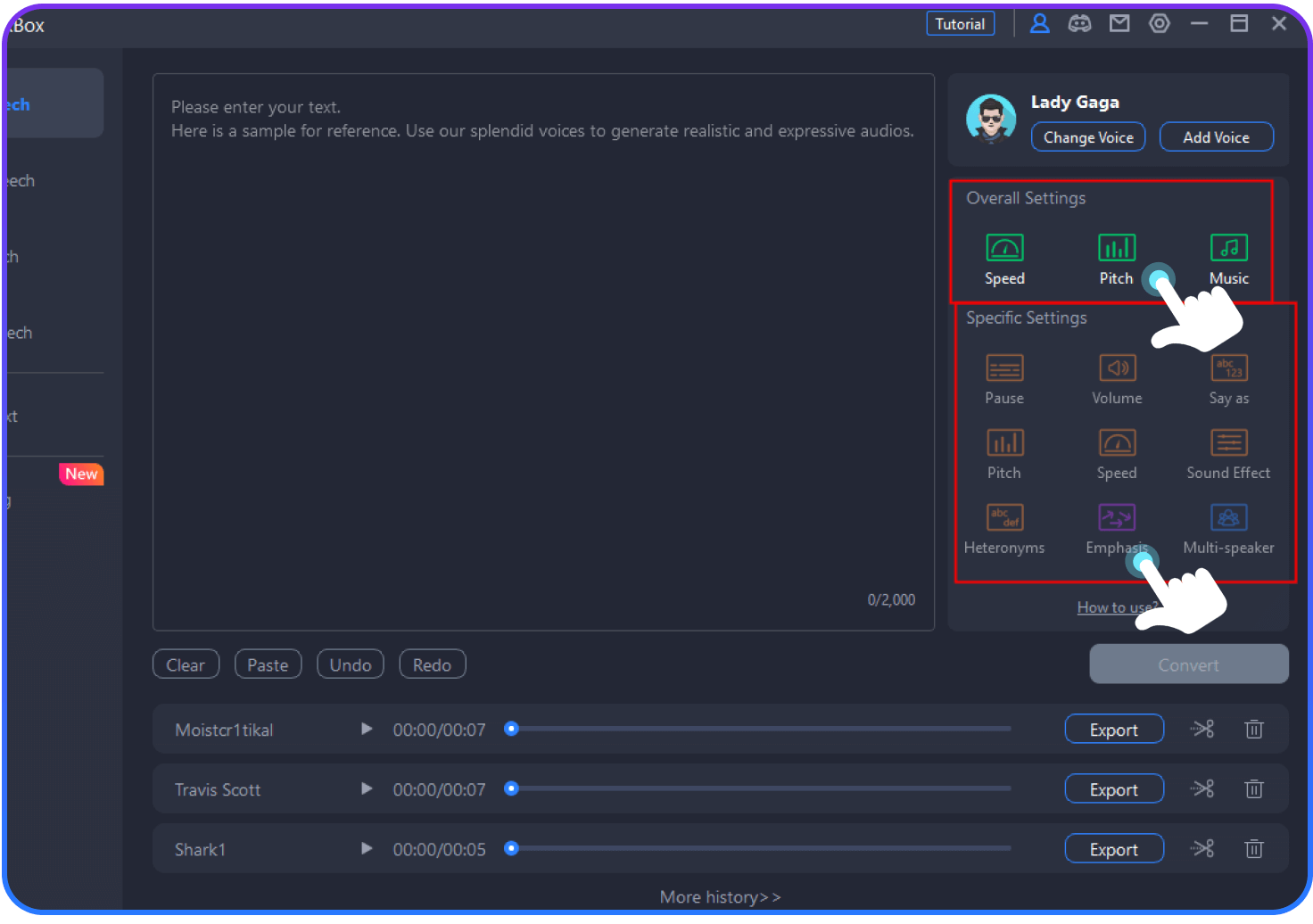Click the Convert button
This screenshot has width=1313, height=924.
click(1189, 664)
